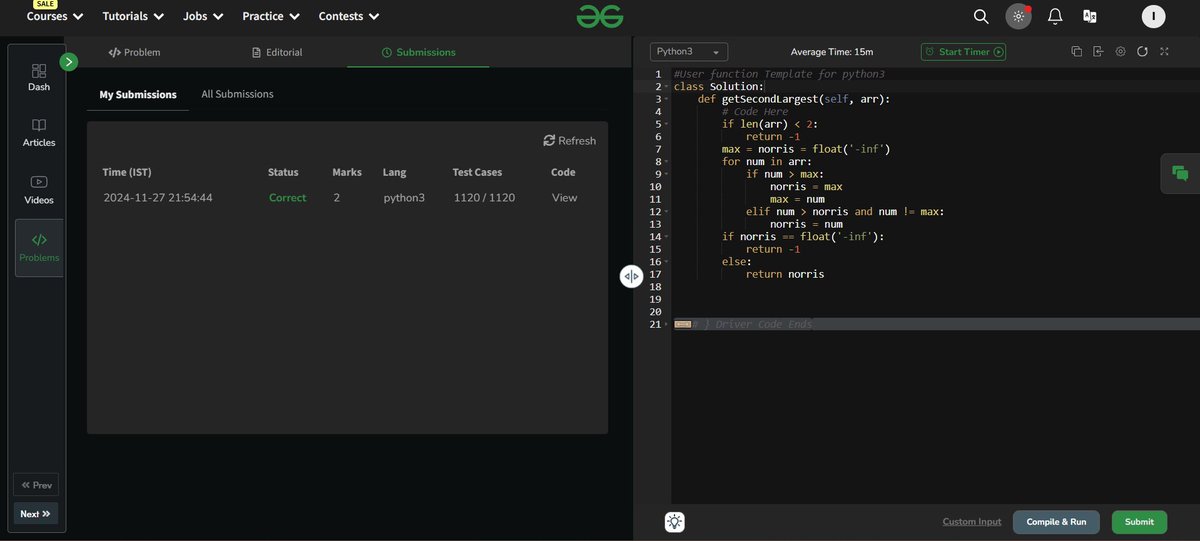The image size is (1200, 541).
Task: Select the My Submissions tab
Action: pos(138,95)
